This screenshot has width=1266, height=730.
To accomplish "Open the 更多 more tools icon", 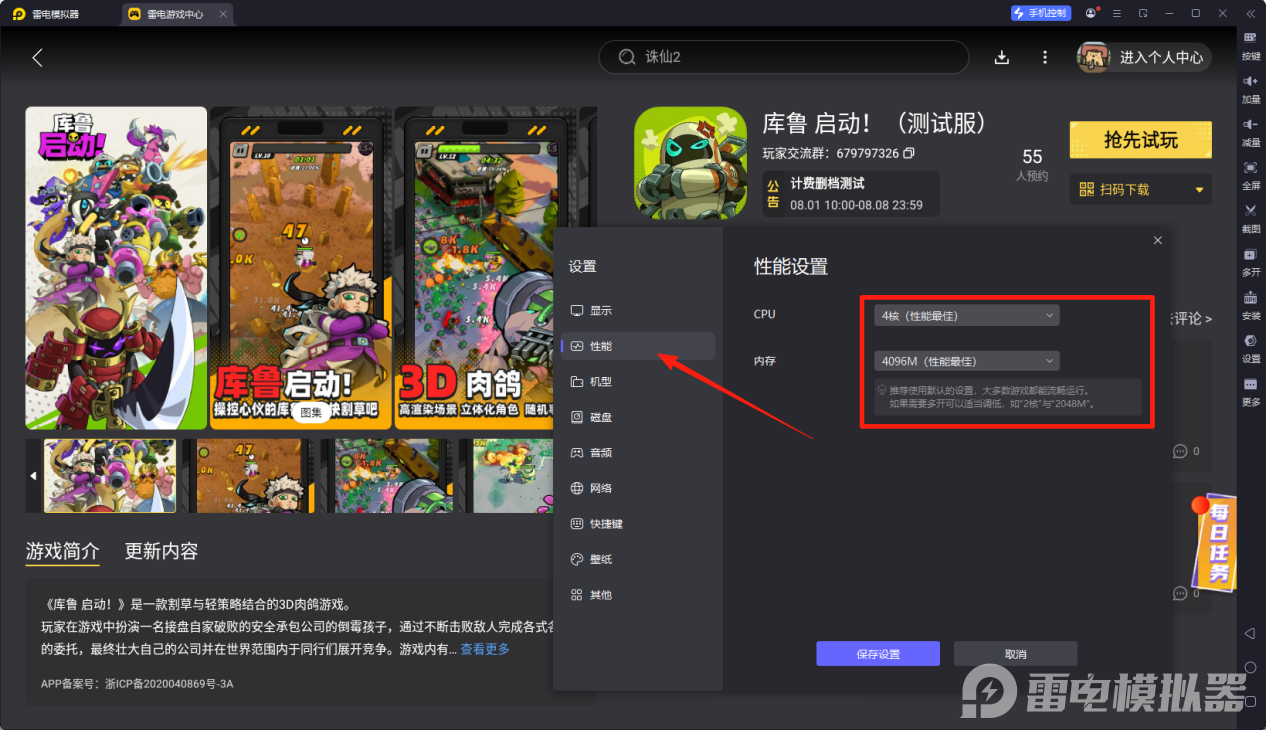I will [x=1250, y=390].
